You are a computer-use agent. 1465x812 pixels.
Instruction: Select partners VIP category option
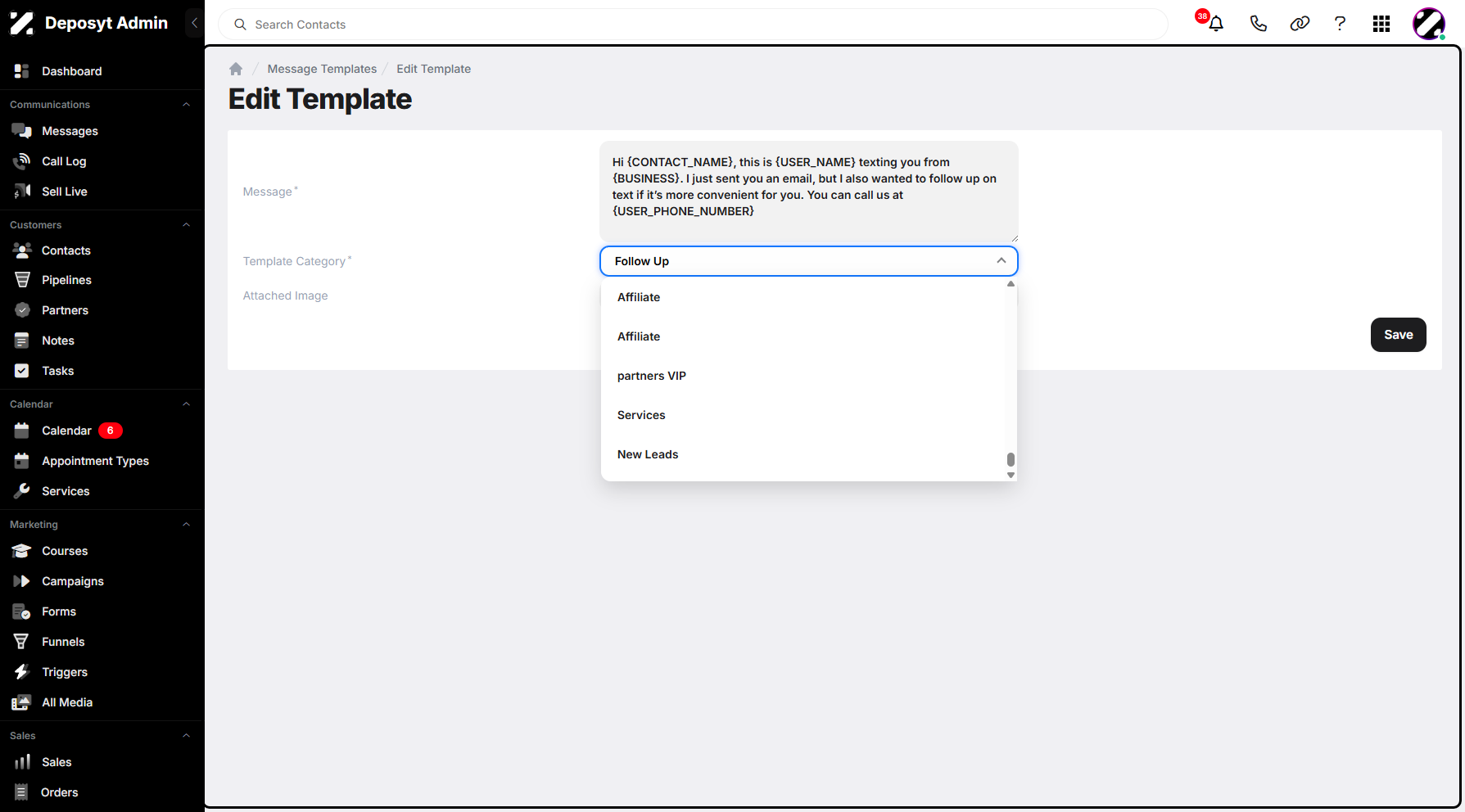[803, 376]
